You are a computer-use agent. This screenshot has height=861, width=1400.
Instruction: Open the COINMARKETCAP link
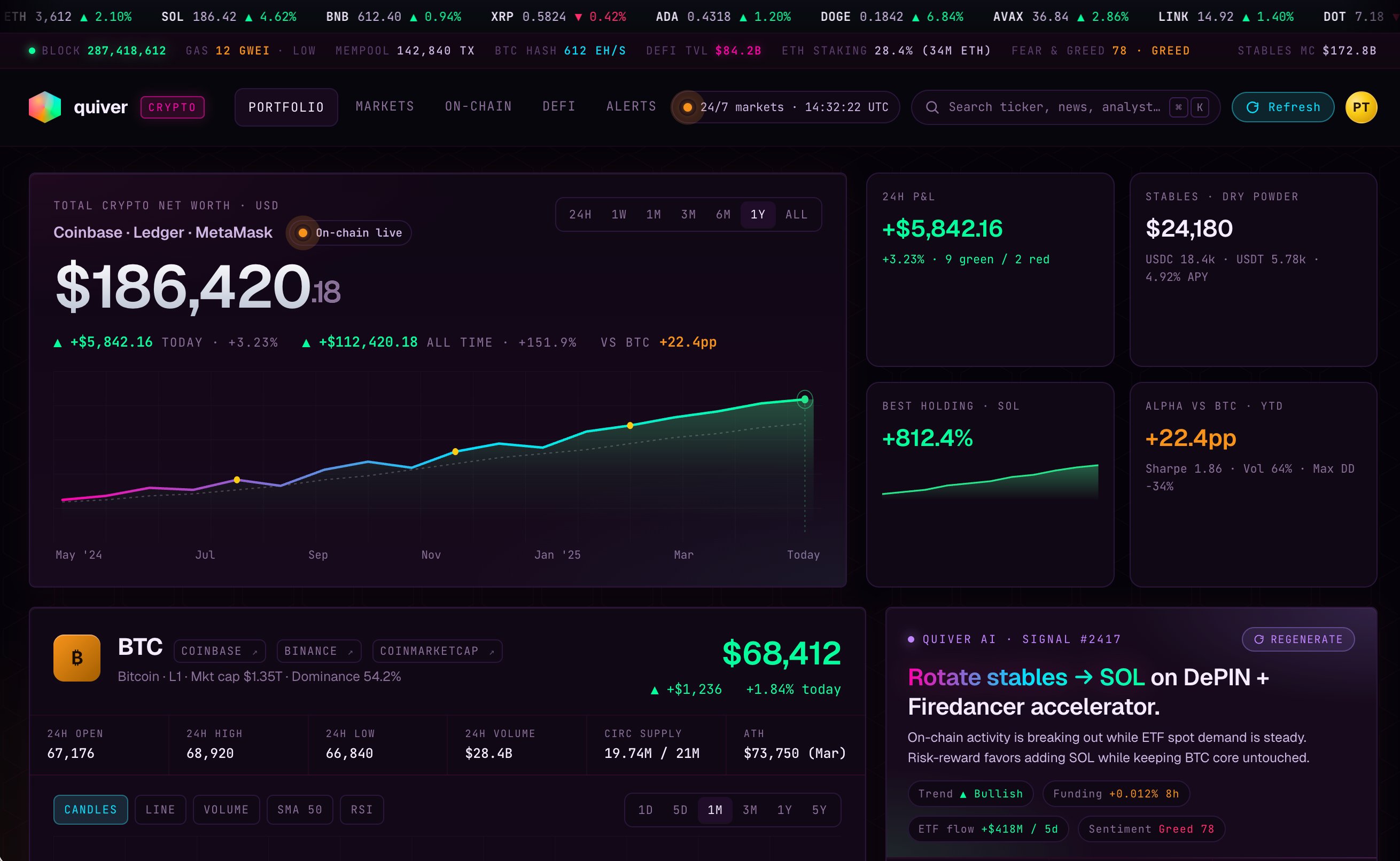[438, 651]
